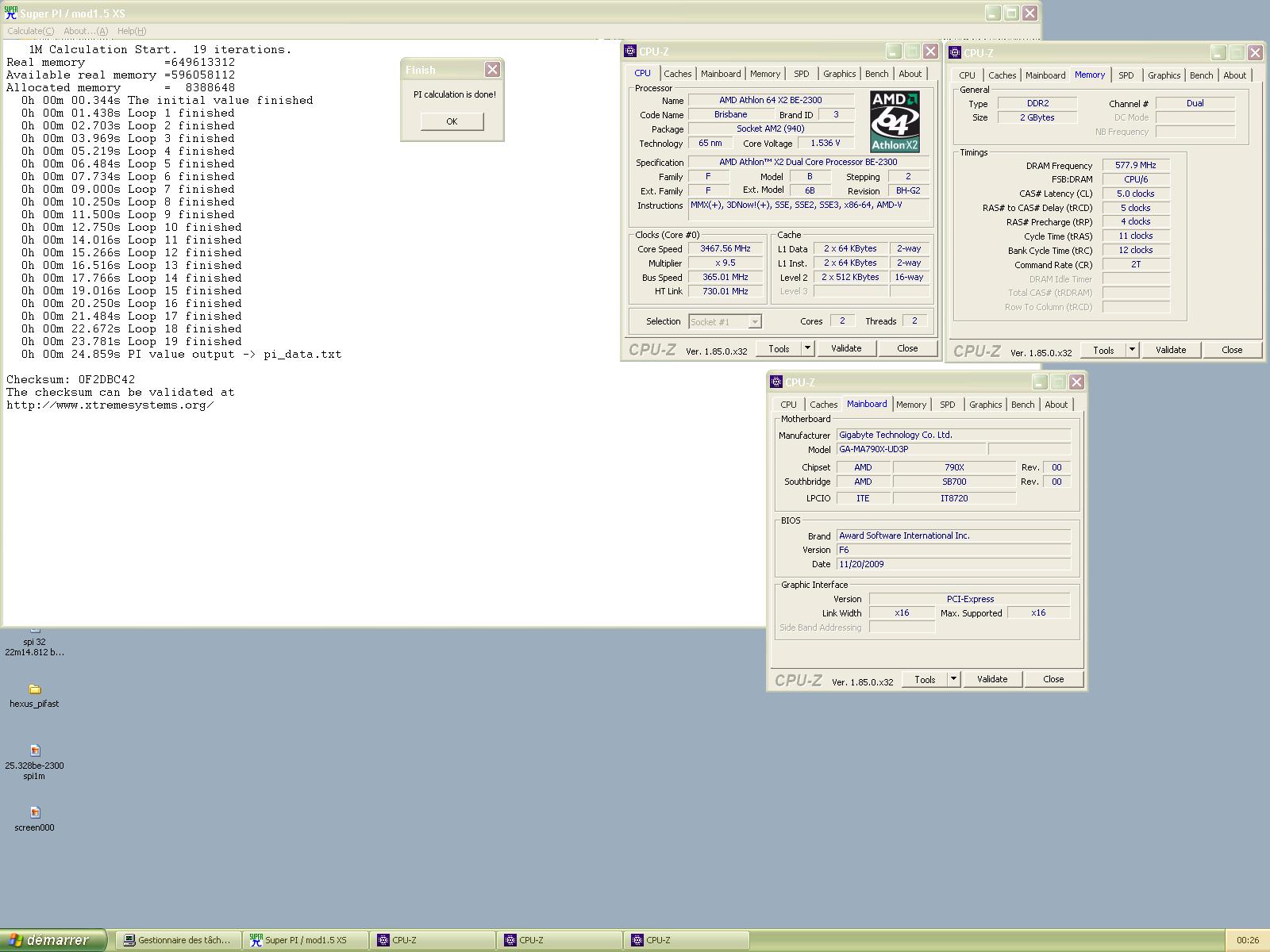Expand Tools dropdown arrow in CPU window

point(807,348)
